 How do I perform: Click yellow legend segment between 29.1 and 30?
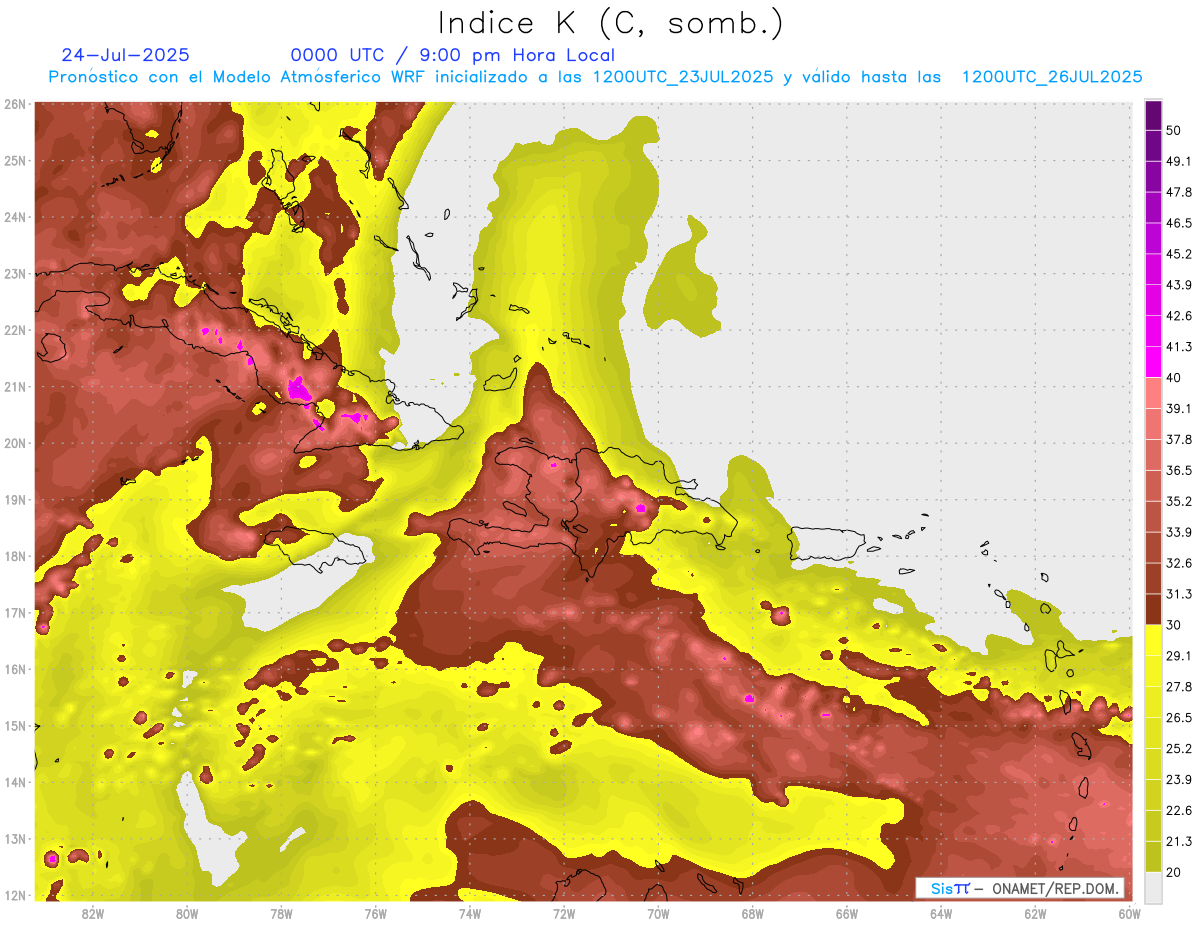tap(1153, 641)
